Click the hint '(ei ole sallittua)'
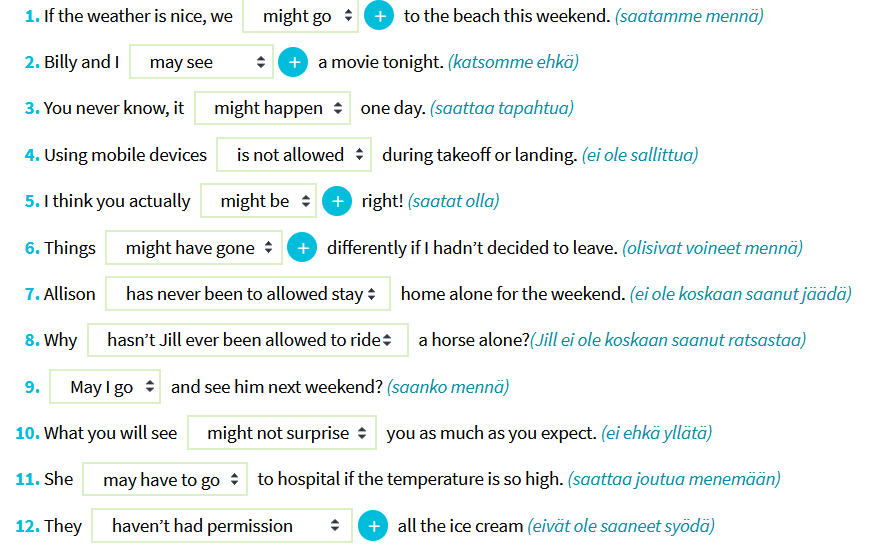This screenshot has width=896, height=549. (x=640, y=155)
